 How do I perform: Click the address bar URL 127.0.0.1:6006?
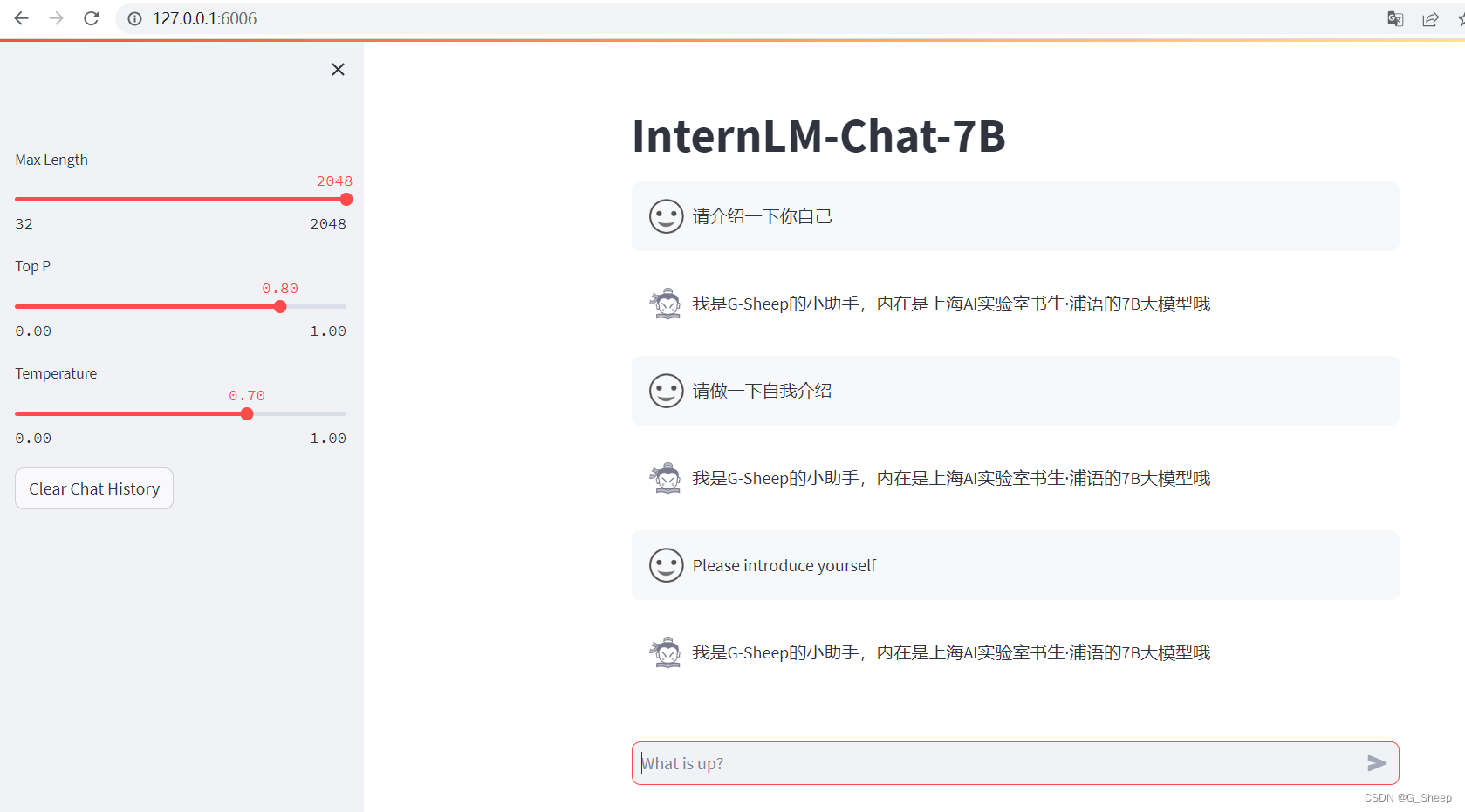[204, 18]
